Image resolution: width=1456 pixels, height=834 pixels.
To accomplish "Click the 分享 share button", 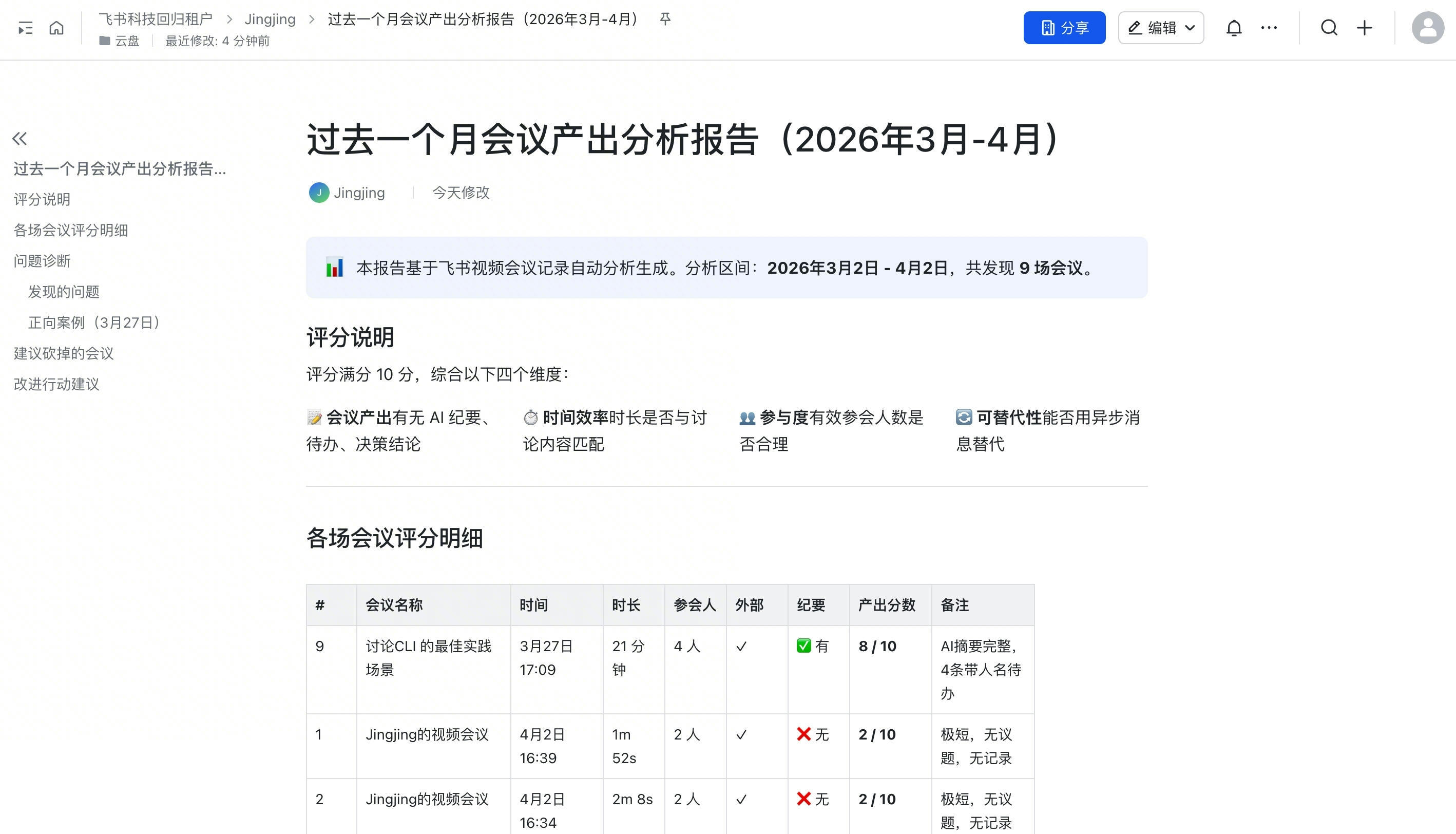I will (x=1064, y=28).
